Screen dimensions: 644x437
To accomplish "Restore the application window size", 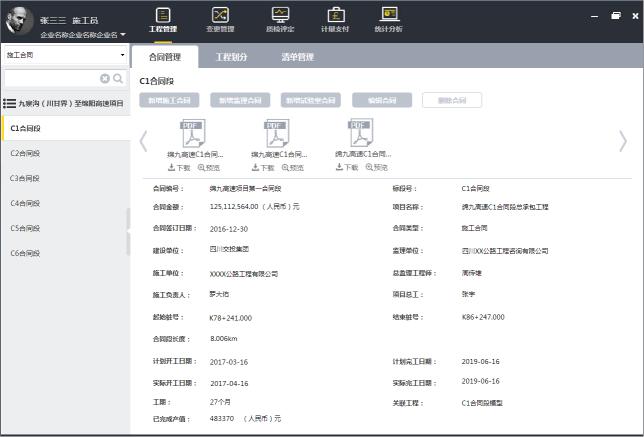I will tap(616, 16).
